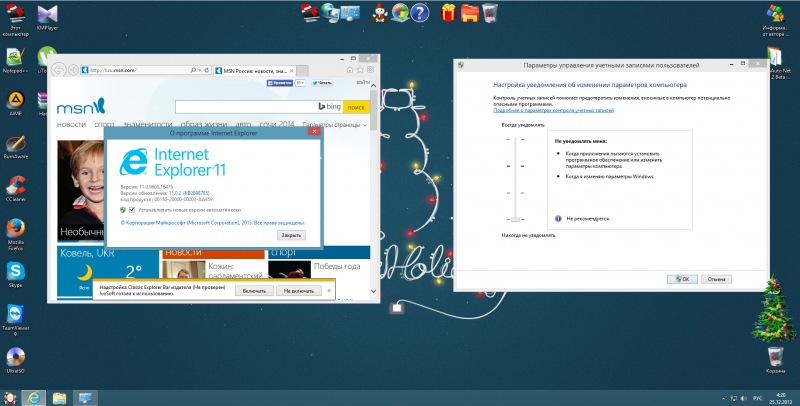
Task: Open the snowman icon in top dock
Action: pyautogui.click(x=380, y=13)
